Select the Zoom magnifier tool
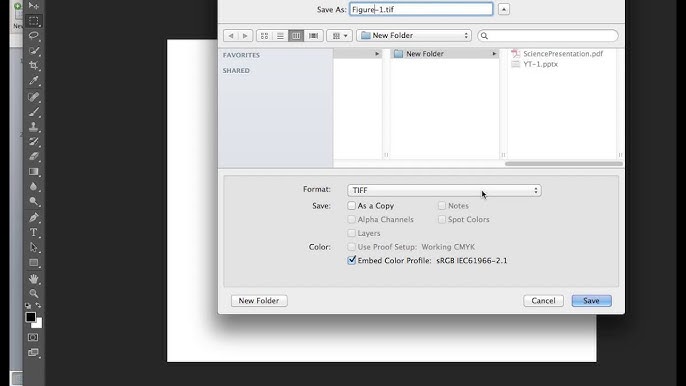 pos(34,293)
